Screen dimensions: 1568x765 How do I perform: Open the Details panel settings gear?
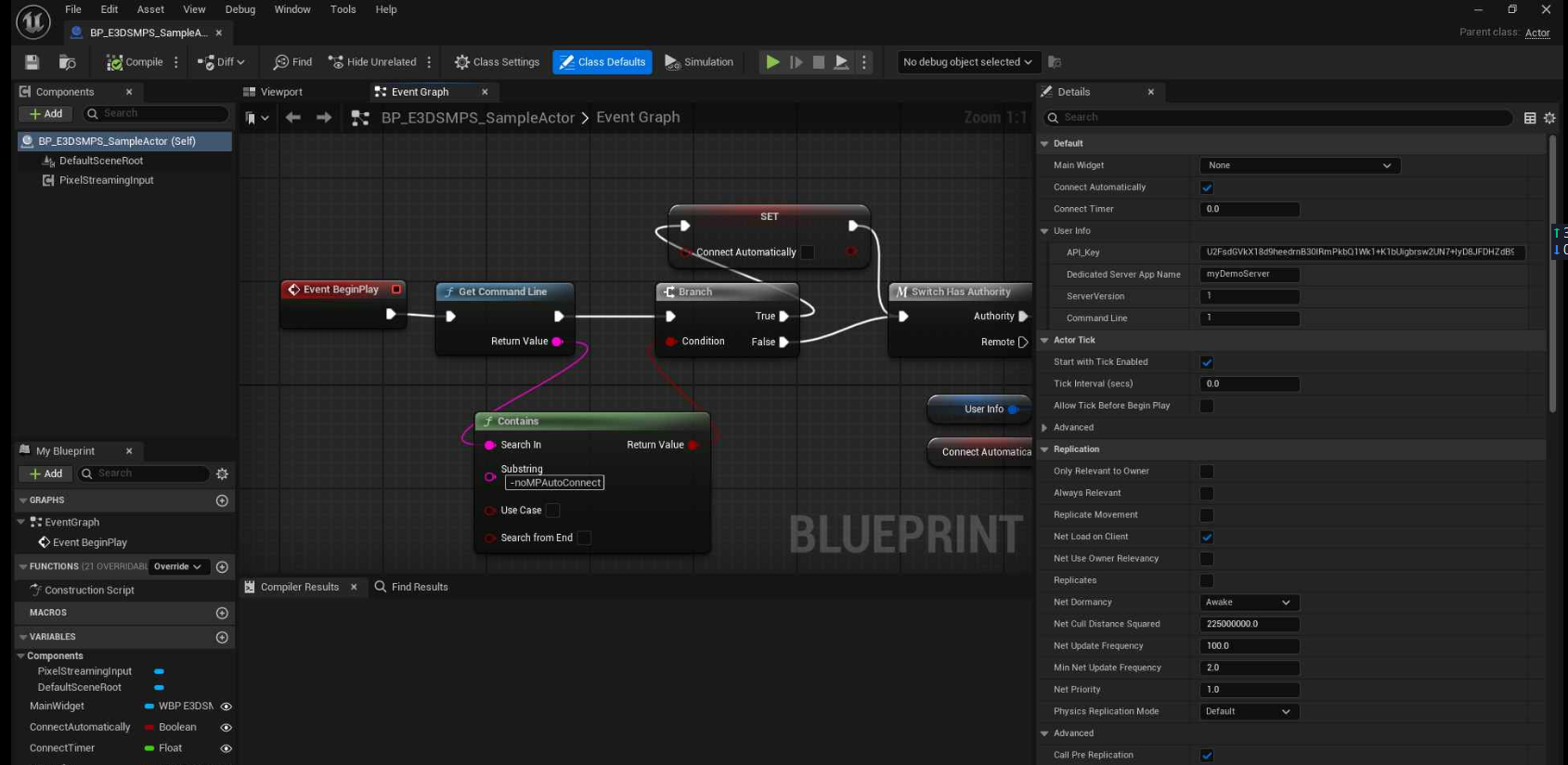pos(1549,118)
